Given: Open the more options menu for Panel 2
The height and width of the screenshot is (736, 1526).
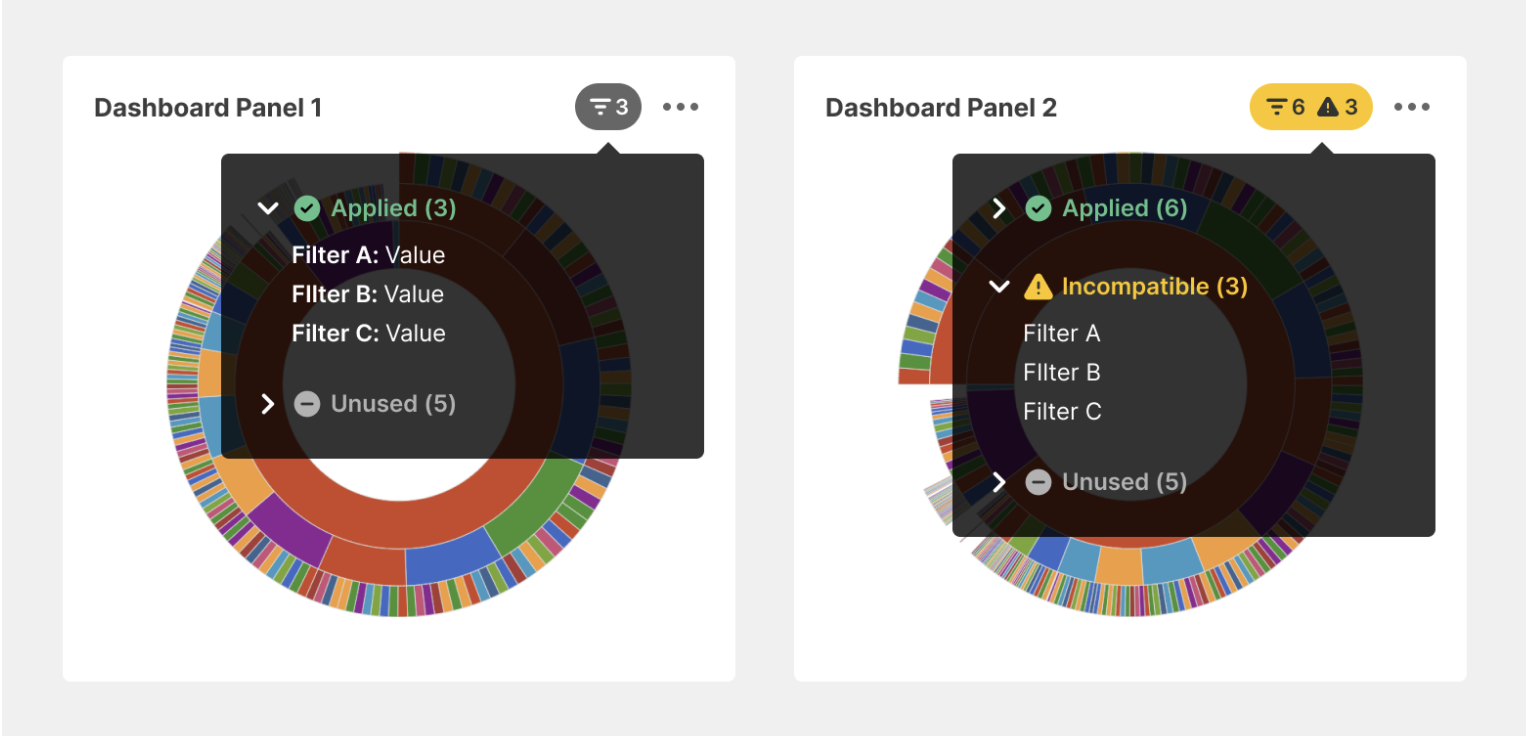Looking at the screenshot, I should pyautogui.click(x=1412, y=107).
